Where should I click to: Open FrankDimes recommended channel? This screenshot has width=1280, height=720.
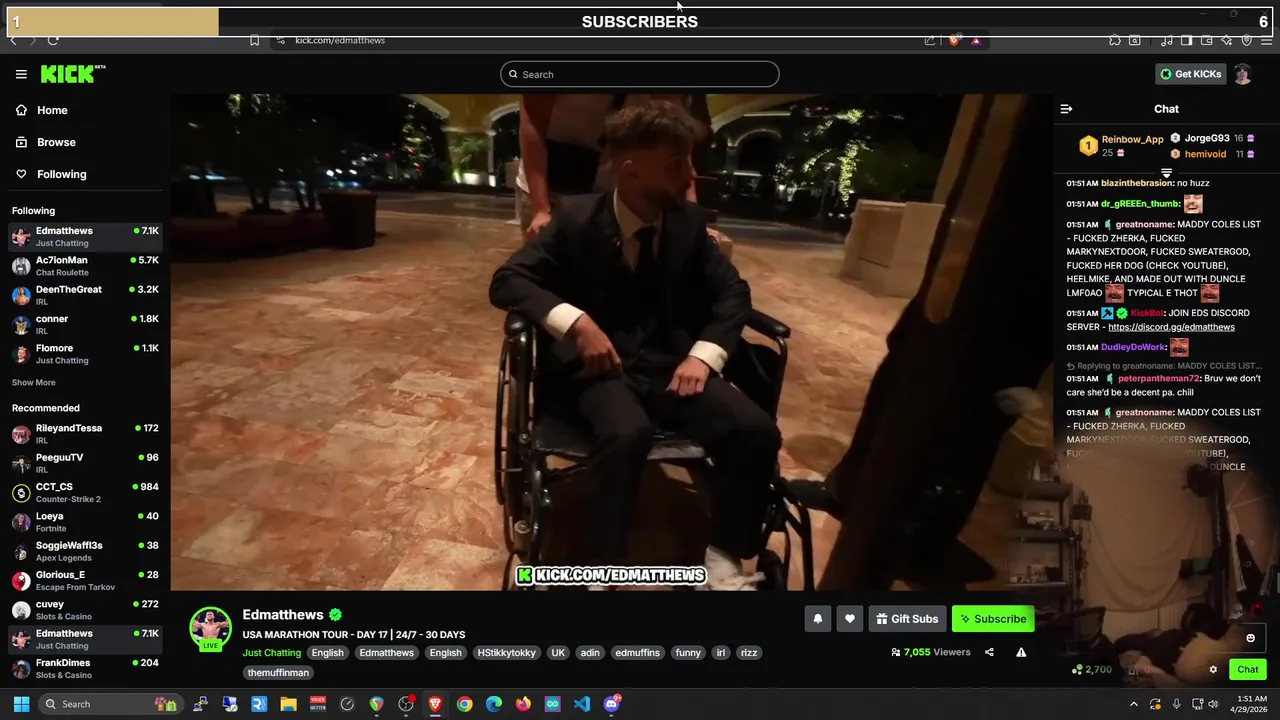(85, 668)
